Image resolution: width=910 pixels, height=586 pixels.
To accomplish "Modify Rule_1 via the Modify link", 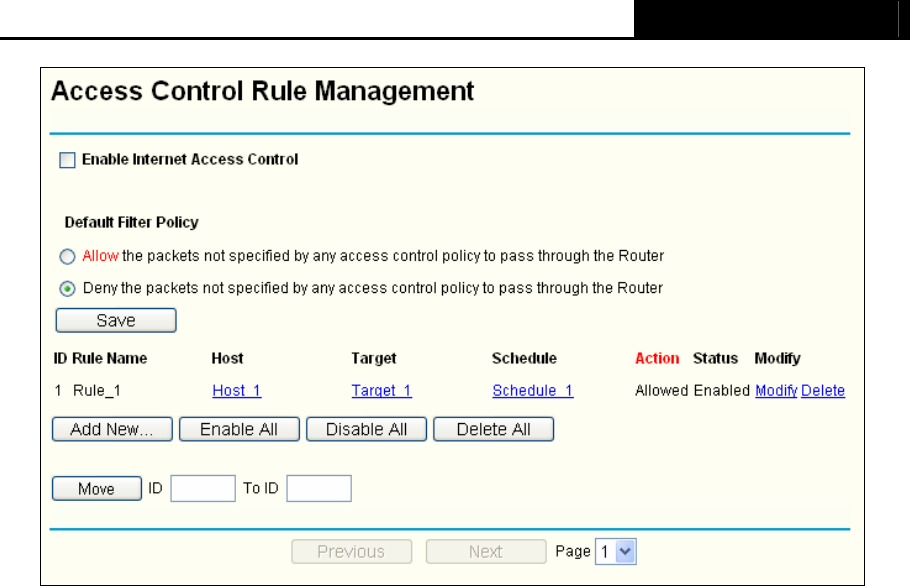I will 777,390.
